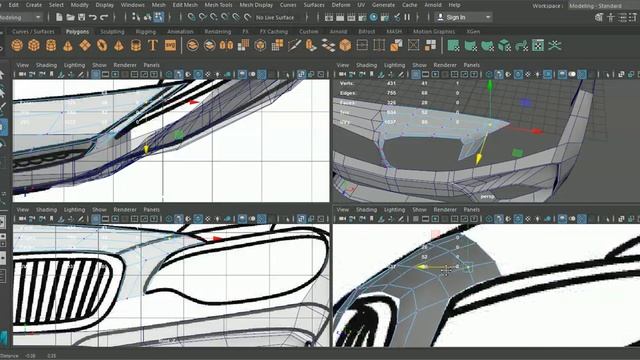Click the Save Scene floppy icon
Viewport: 640px width, 360px height.
pos(82,17)
